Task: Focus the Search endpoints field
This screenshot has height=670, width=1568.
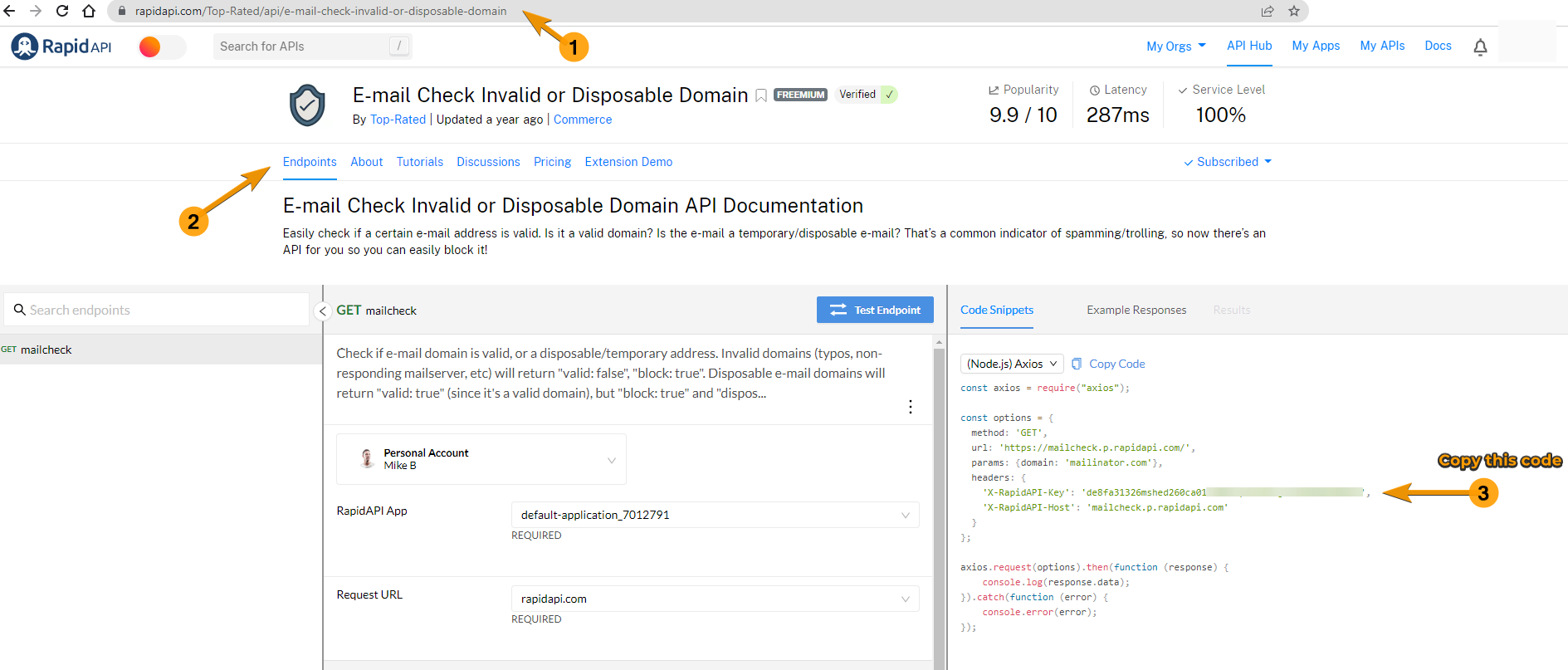Action: tap(157, 310)
